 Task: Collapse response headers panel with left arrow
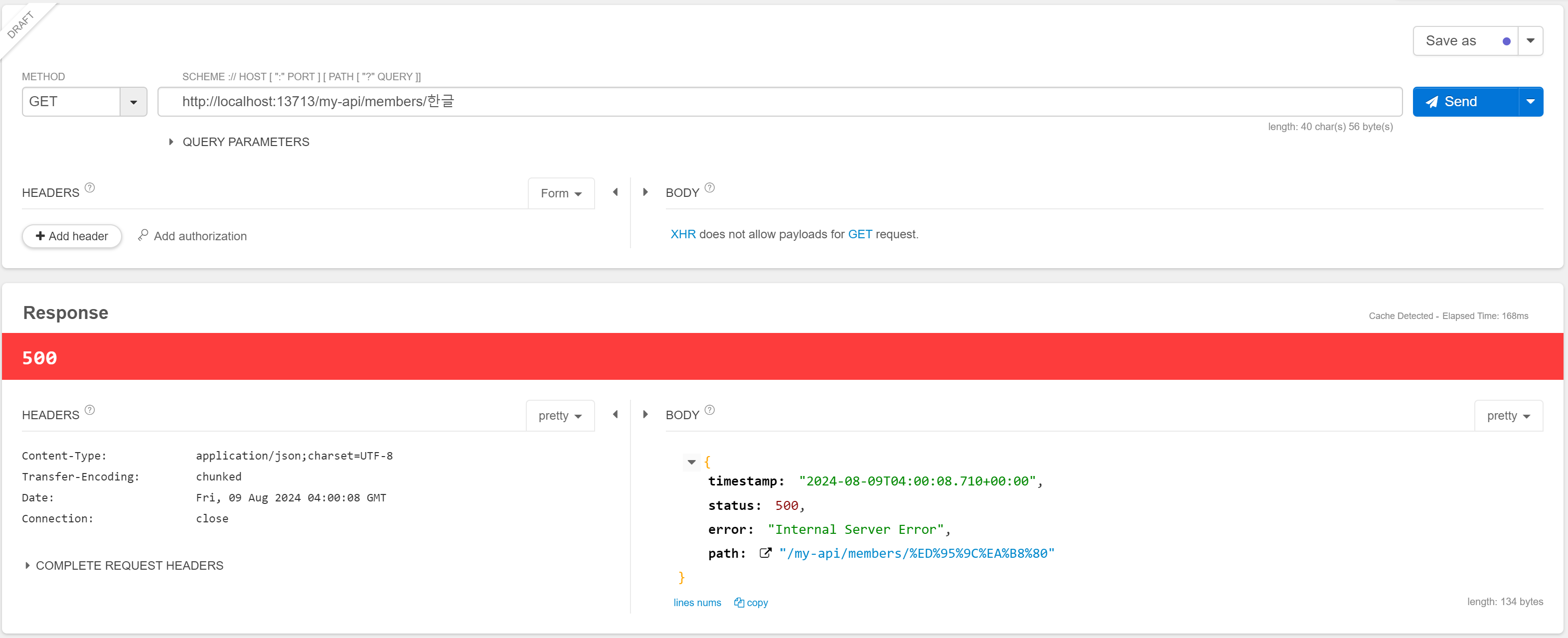pos(615,415)
